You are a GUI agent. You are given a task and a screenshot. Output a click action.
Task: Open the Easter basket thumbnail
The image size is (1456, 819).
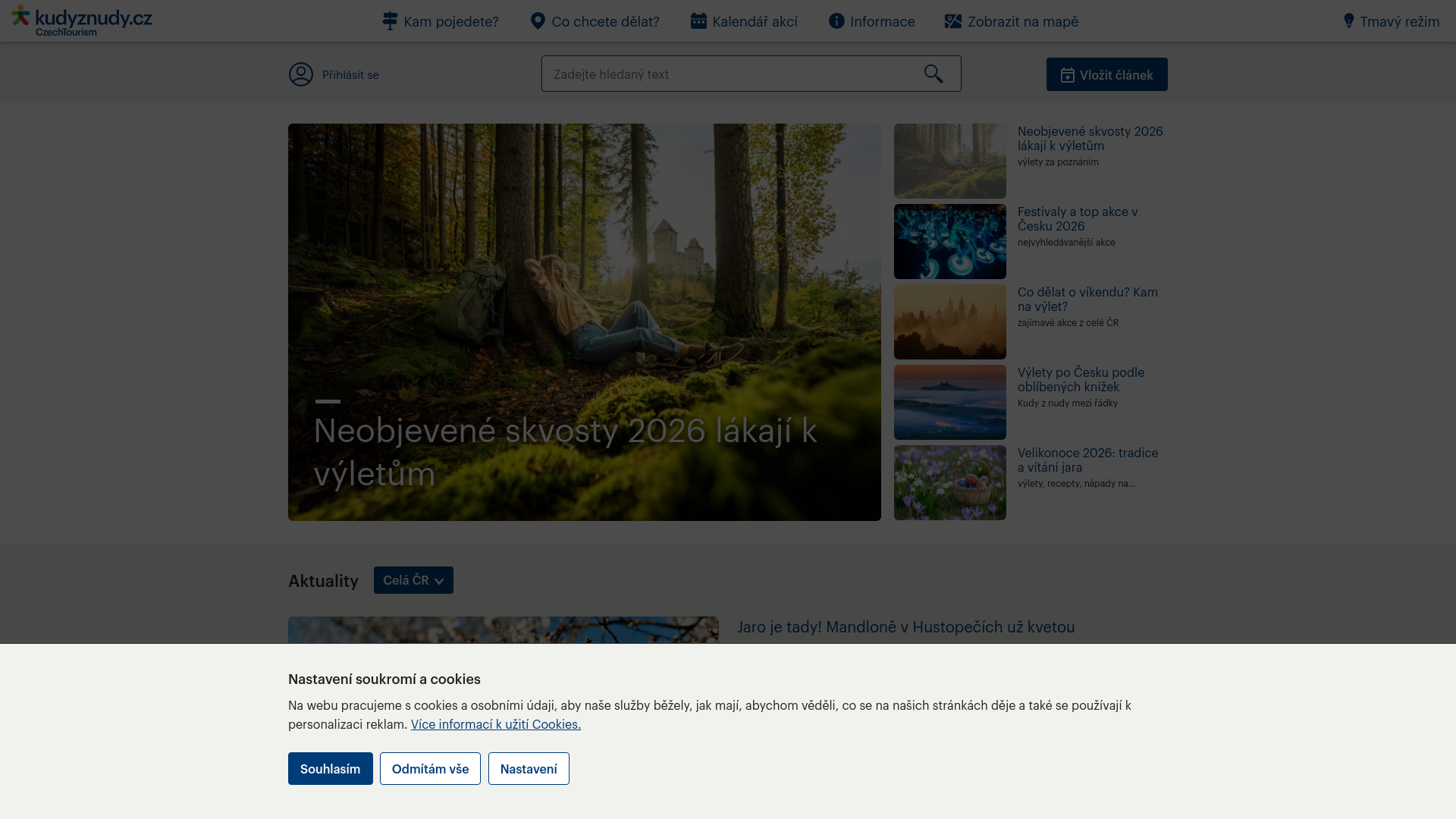pyautogui.click(x=950, y=482)
